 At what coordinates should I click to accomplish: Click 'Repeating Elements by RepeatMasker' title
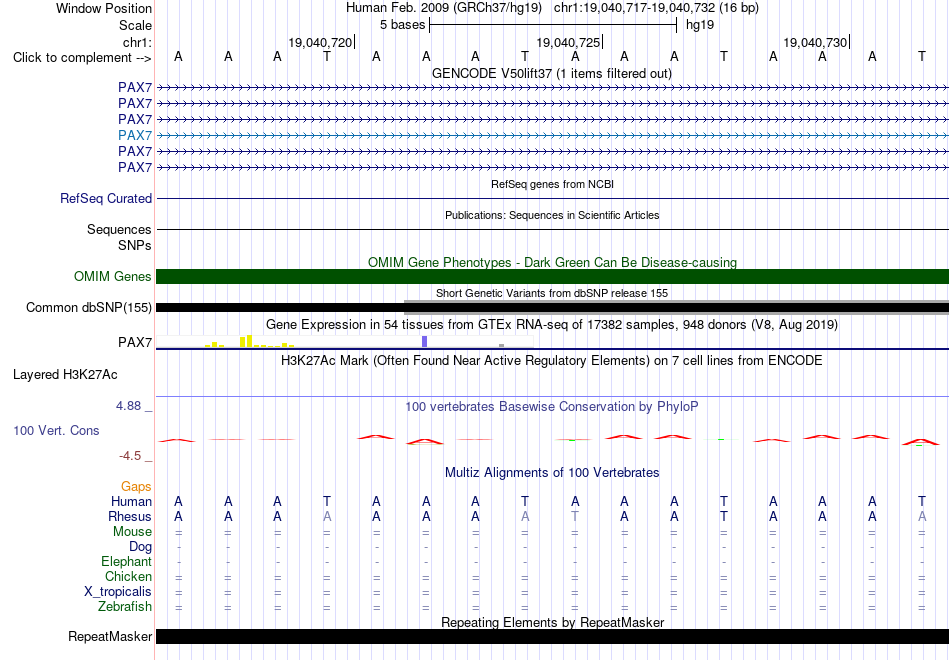pyautogui.click(x=553, y=622)
